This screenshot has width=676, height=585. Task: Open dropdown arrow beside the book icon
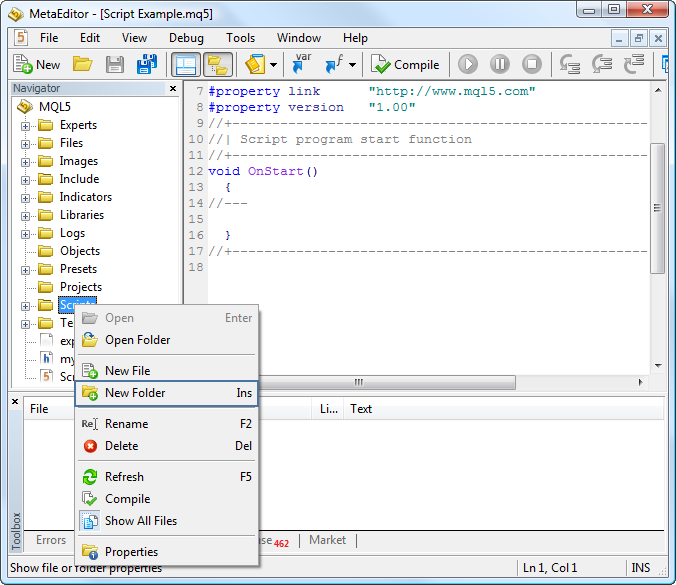[273, 65]
